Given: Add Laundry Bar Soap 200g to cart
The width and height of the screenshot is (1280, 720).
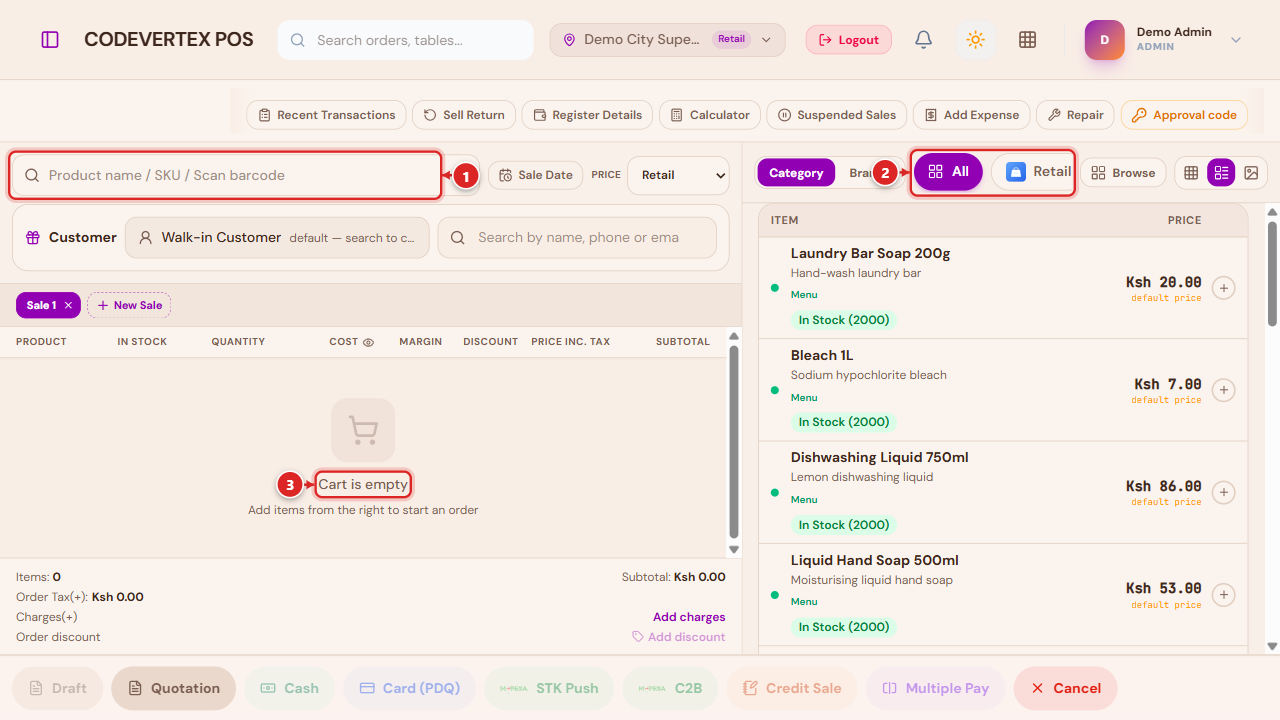Looking at the screenshot, I should (1223, 288).
